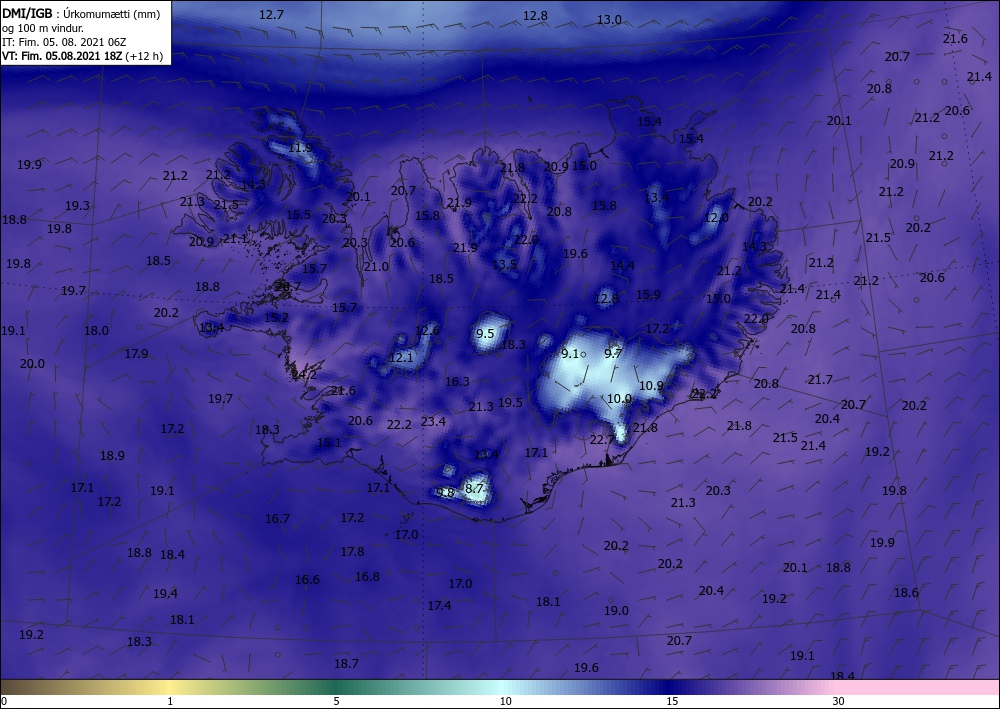Click the 'VT: Fim. 05.08.2021 18Z' text
Image resolution: width=1000 pixels, height=709 pixels.
tap(62, 56)
